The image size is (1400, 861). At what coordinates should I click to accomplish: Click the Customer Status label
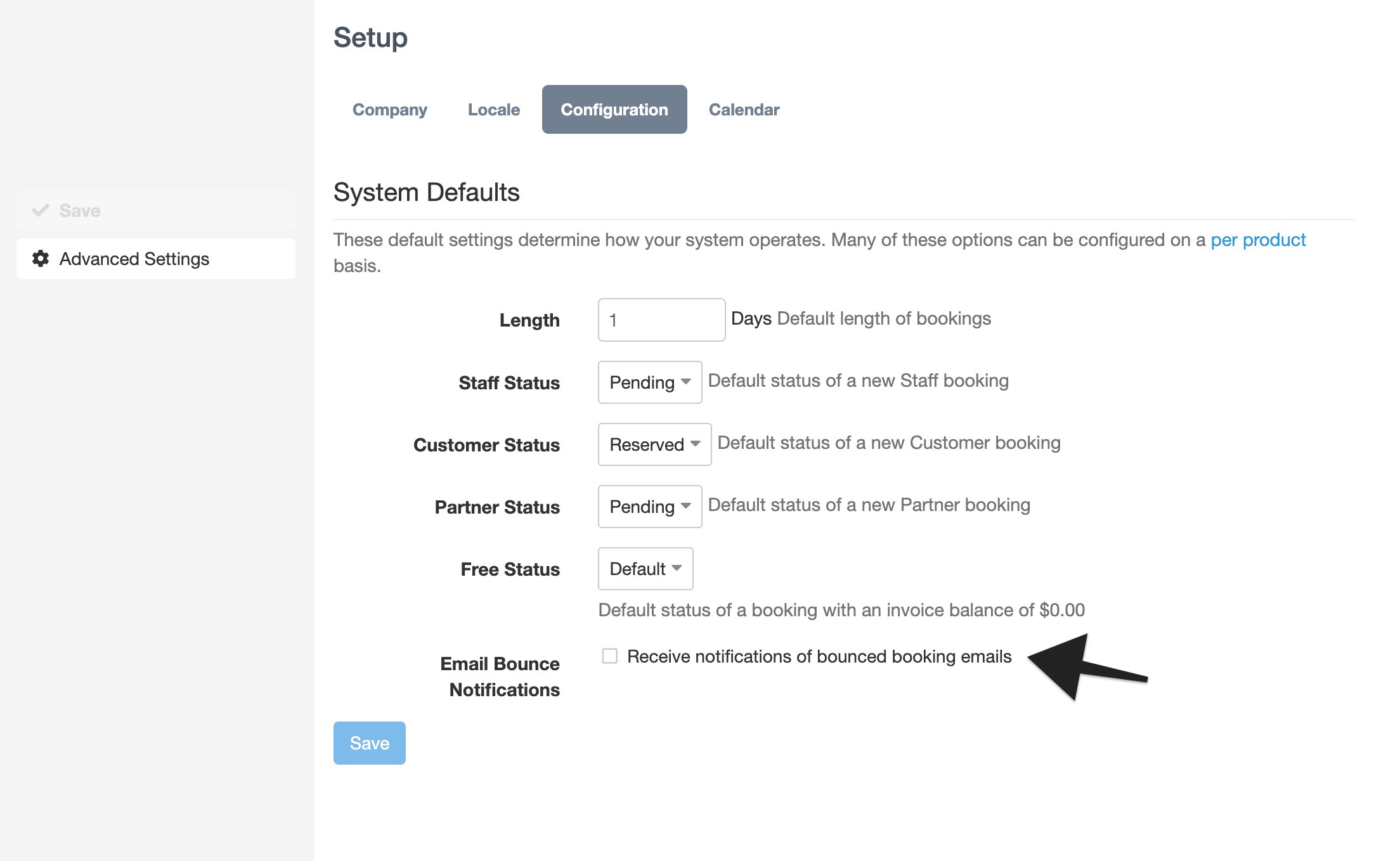tap(486, 445)
